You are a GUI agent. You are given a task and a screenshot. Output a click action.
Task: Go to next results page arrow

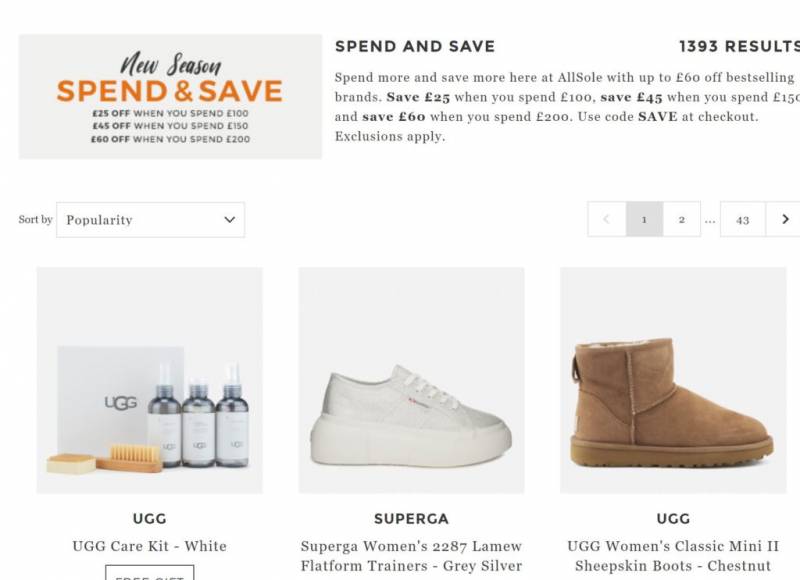[x=785, y=219]
